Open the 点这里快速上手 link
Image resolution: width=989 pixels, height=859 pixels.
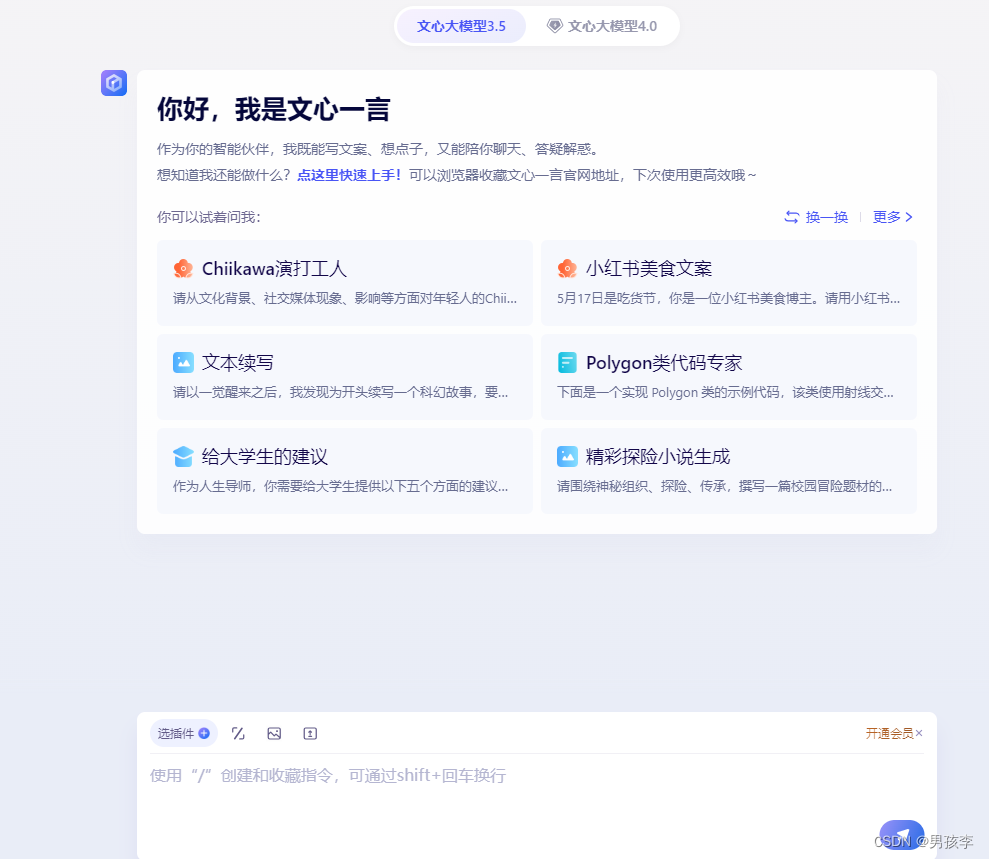point(349,175)
